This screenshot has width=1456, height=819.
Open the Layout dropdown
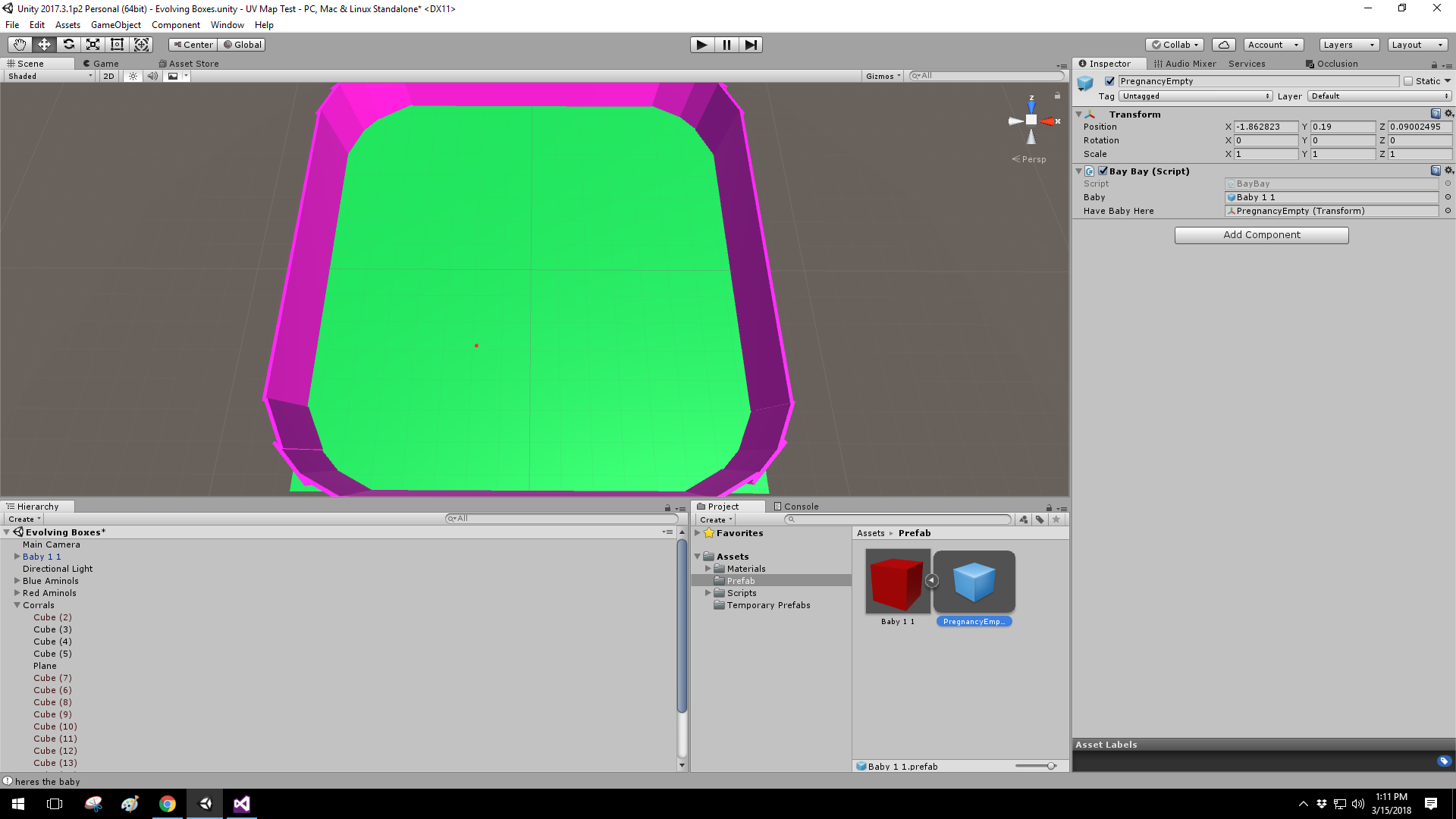1417,45
